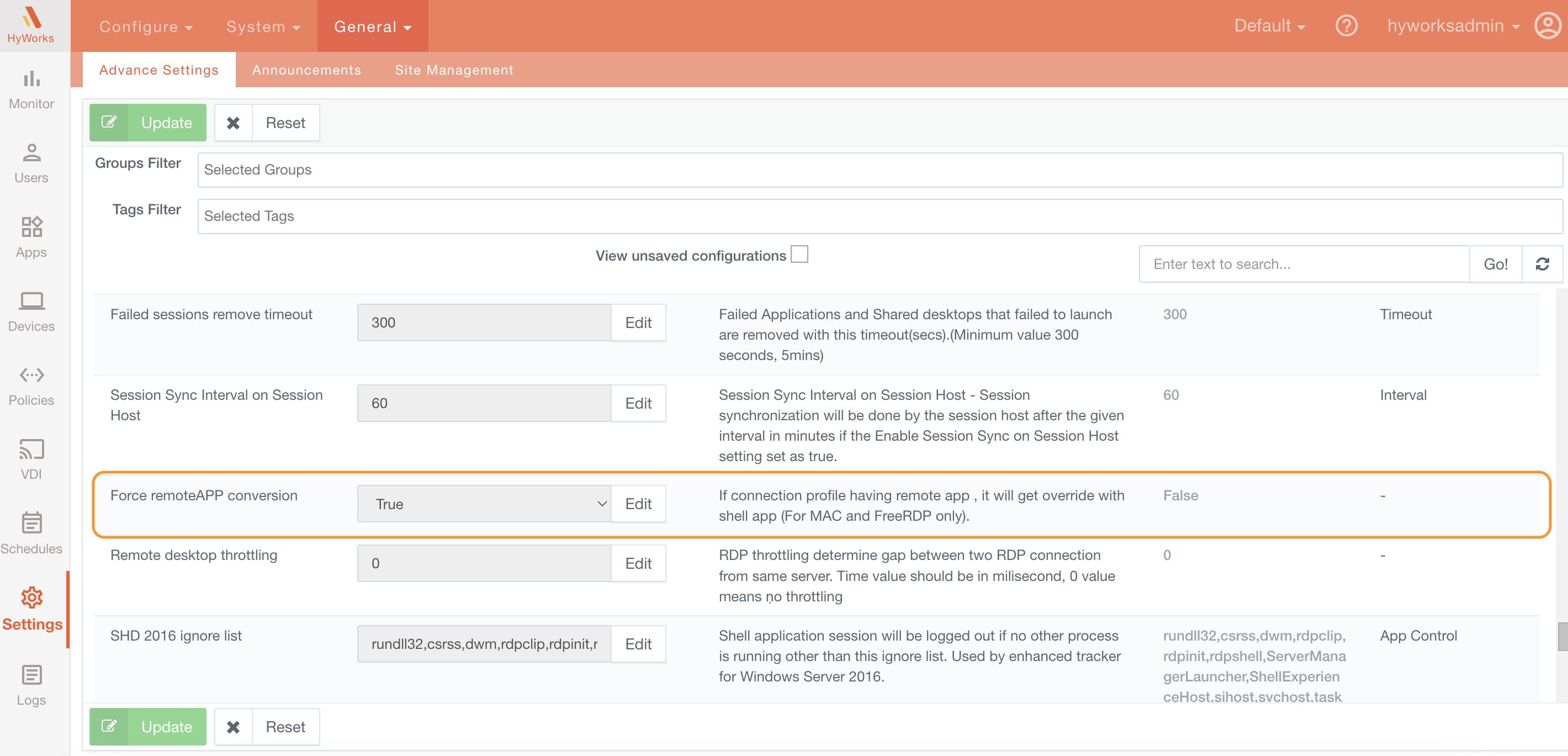
Task: Click the user profile avatar icon
Action: click(x=1548, y=26)
